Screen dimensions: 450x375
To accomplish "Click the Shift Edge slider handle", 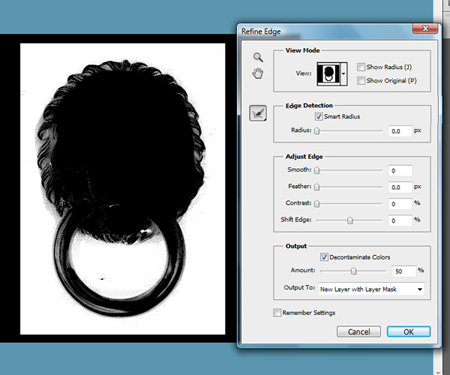I will pyautogui.click(x=350, y=220).
